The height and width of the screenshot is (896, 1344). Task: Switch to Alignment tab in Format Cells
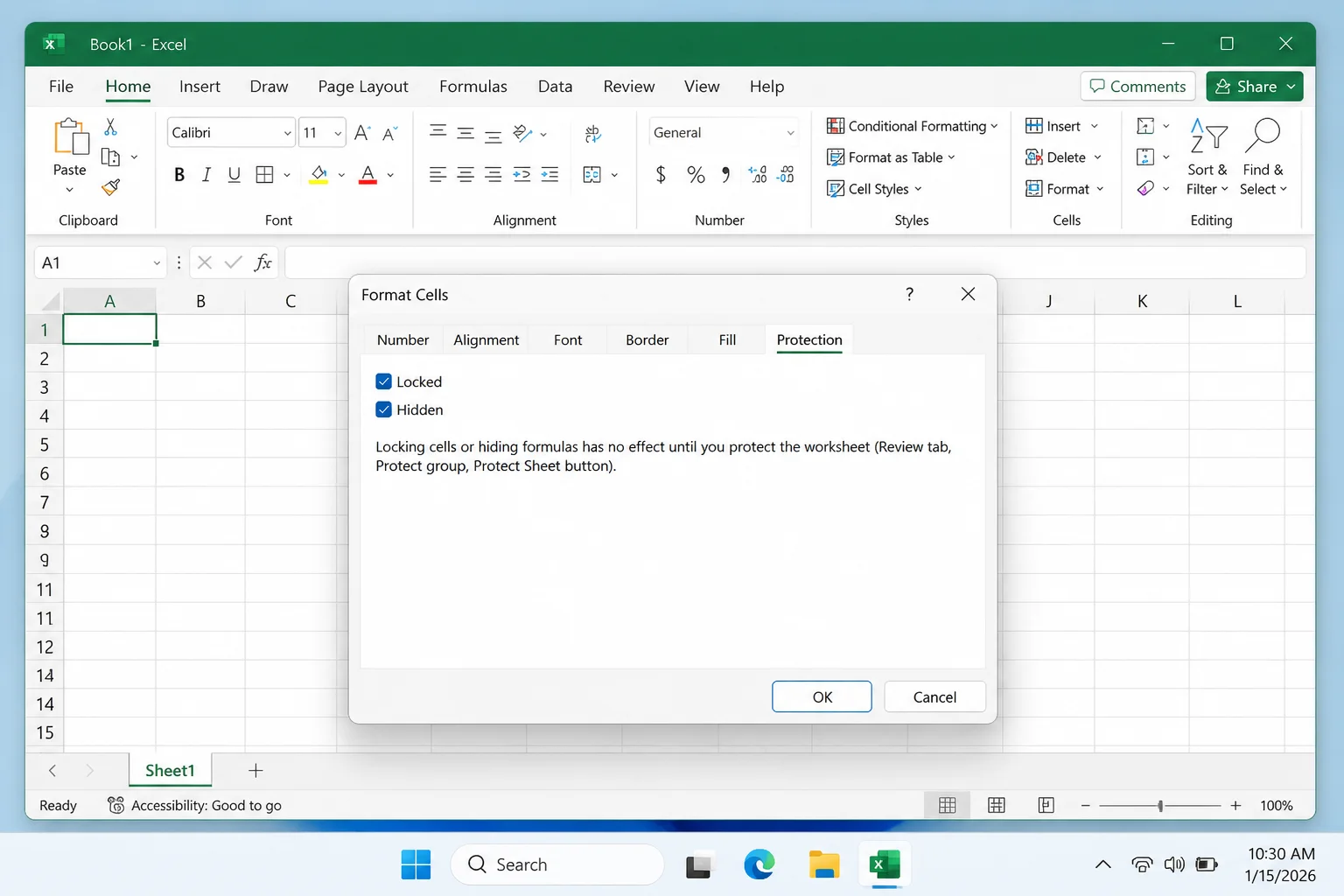click(x=486, y=339)
